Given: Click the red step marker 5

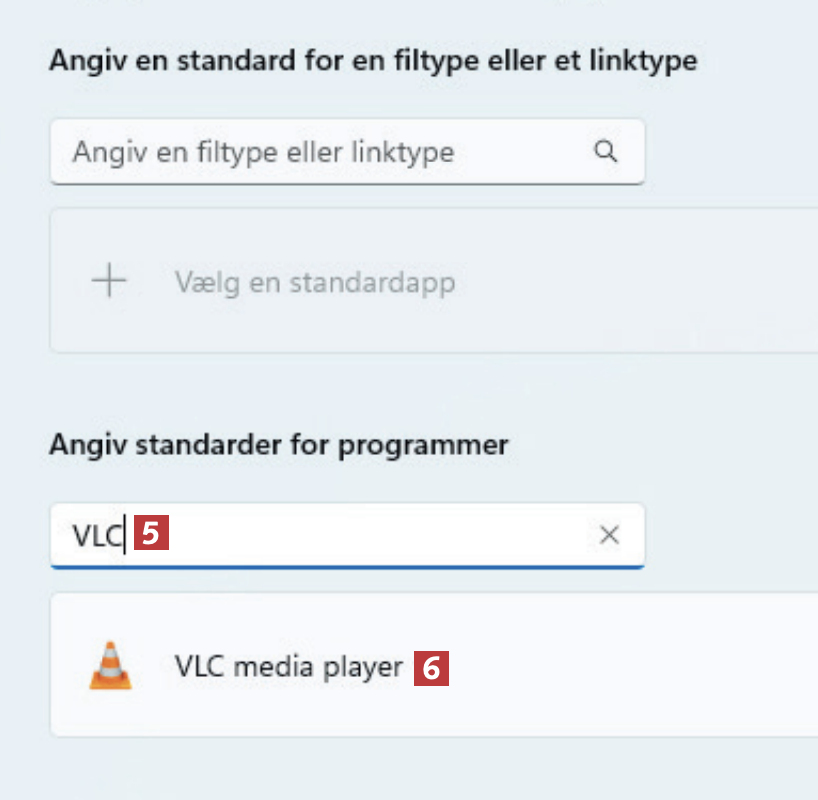Looking at the screenshot, I should [151, 534].
